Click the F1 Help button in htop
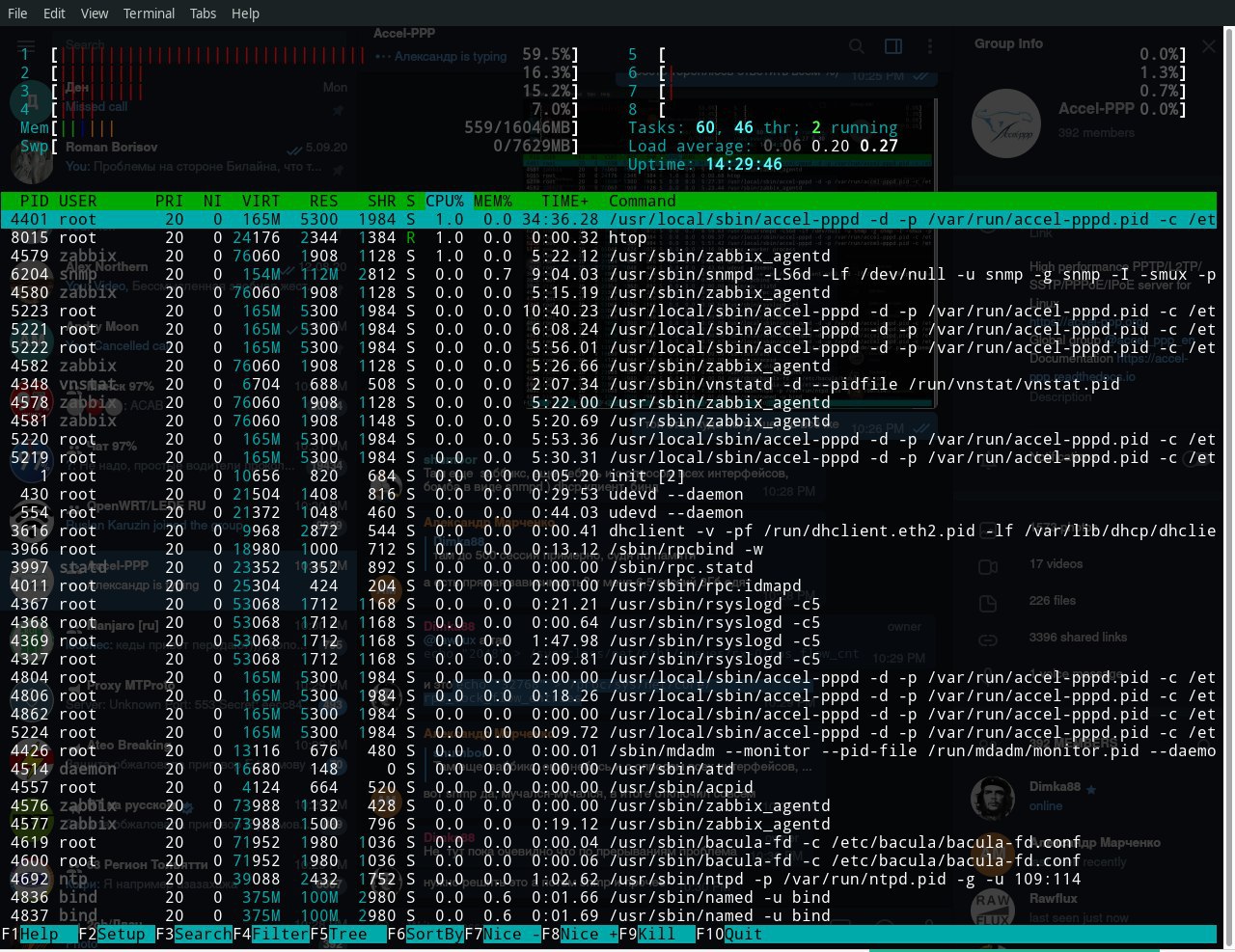This screenshot has width=1235, height=952. 39,934
